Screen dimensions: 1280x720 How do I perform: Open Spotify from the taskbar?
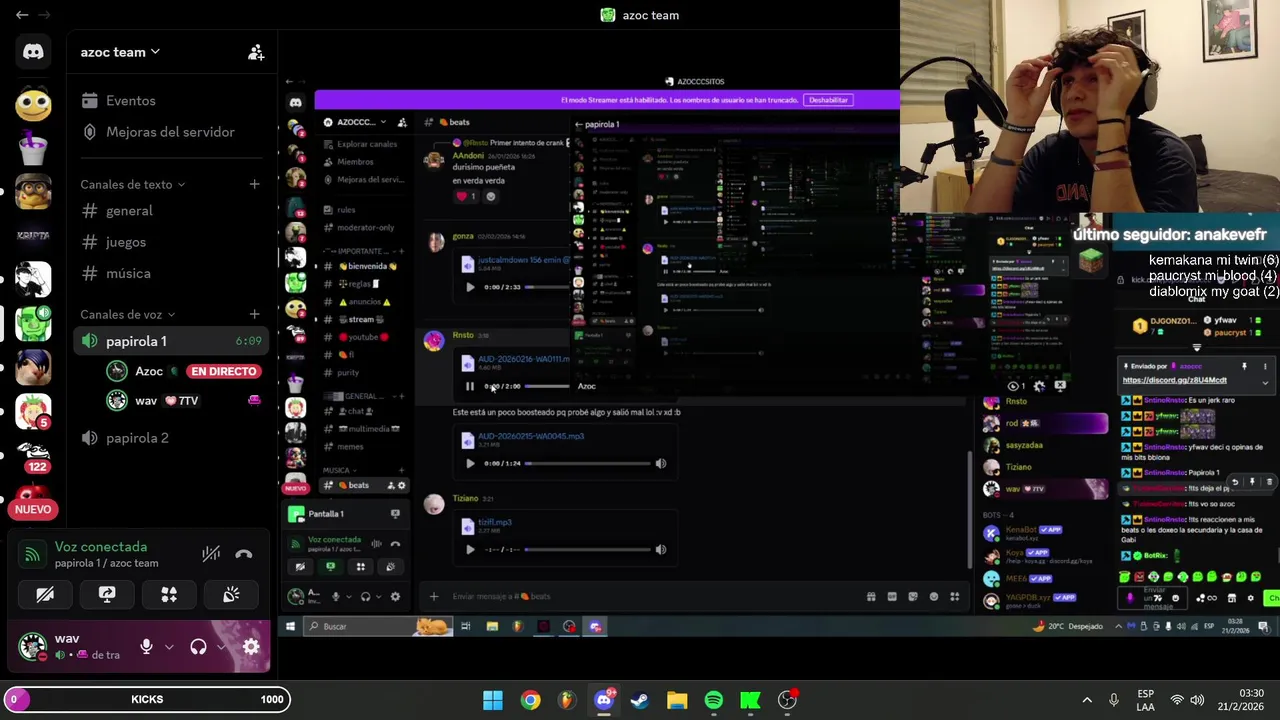tap(714, 700)
